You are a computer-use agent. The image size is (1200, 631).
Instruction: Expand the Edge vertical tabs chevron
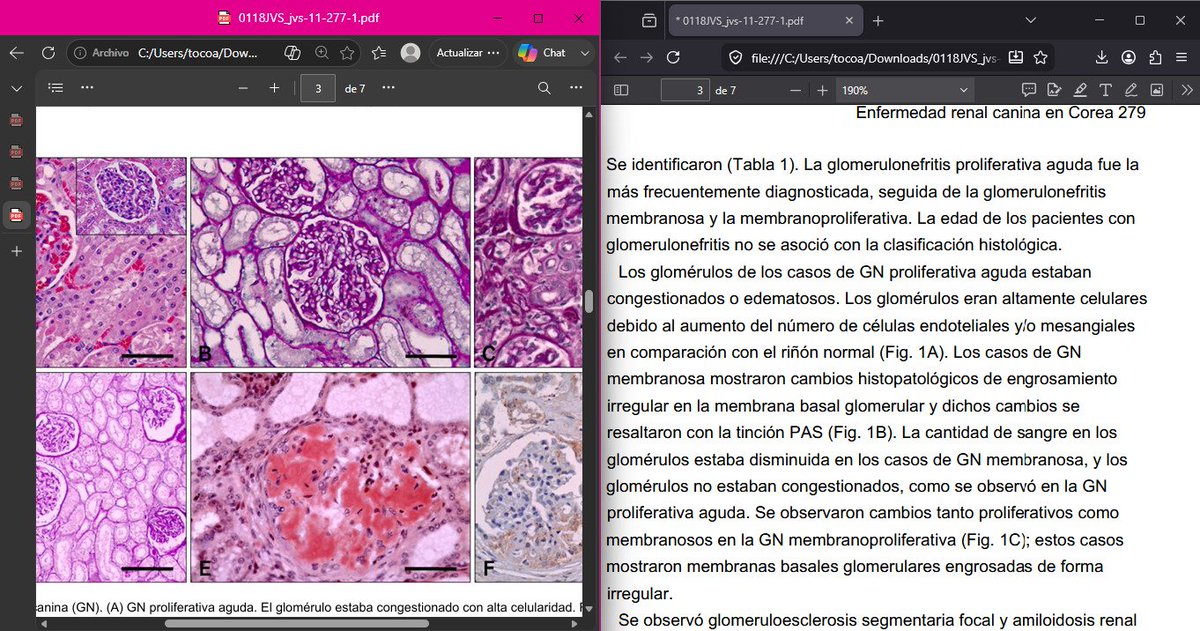(x=17, y=88)
